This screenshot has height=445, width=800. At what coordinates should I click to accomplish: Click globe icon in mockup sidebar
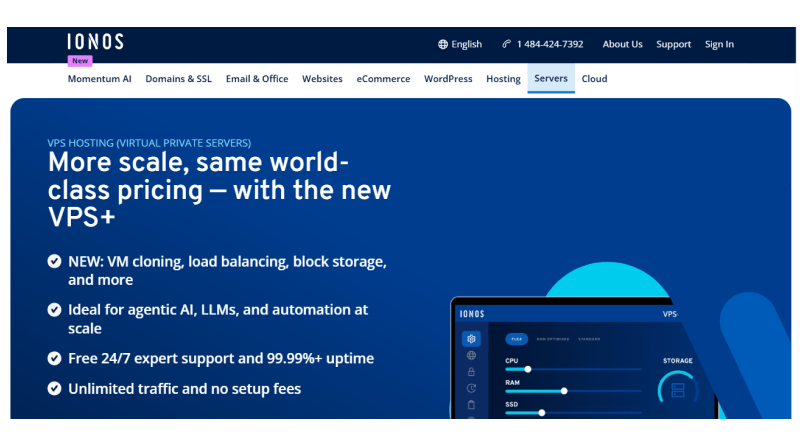(x=471, y=355)
